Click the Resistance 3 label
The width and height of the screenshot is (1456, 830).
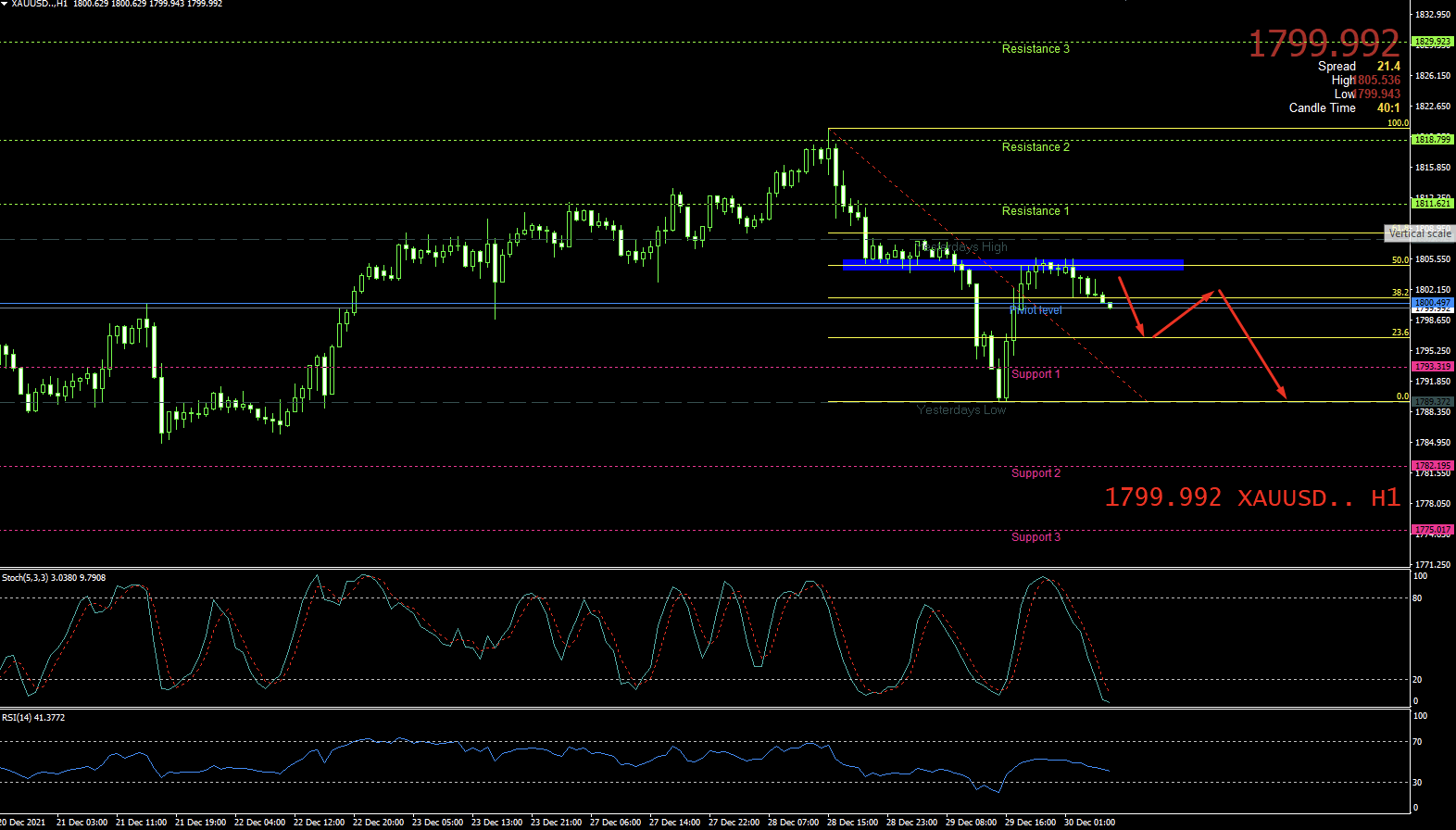coord(1036,49)
